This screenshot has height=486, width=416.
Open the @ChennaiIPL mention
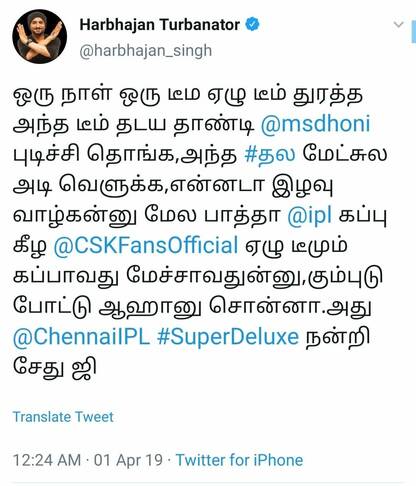81,337
